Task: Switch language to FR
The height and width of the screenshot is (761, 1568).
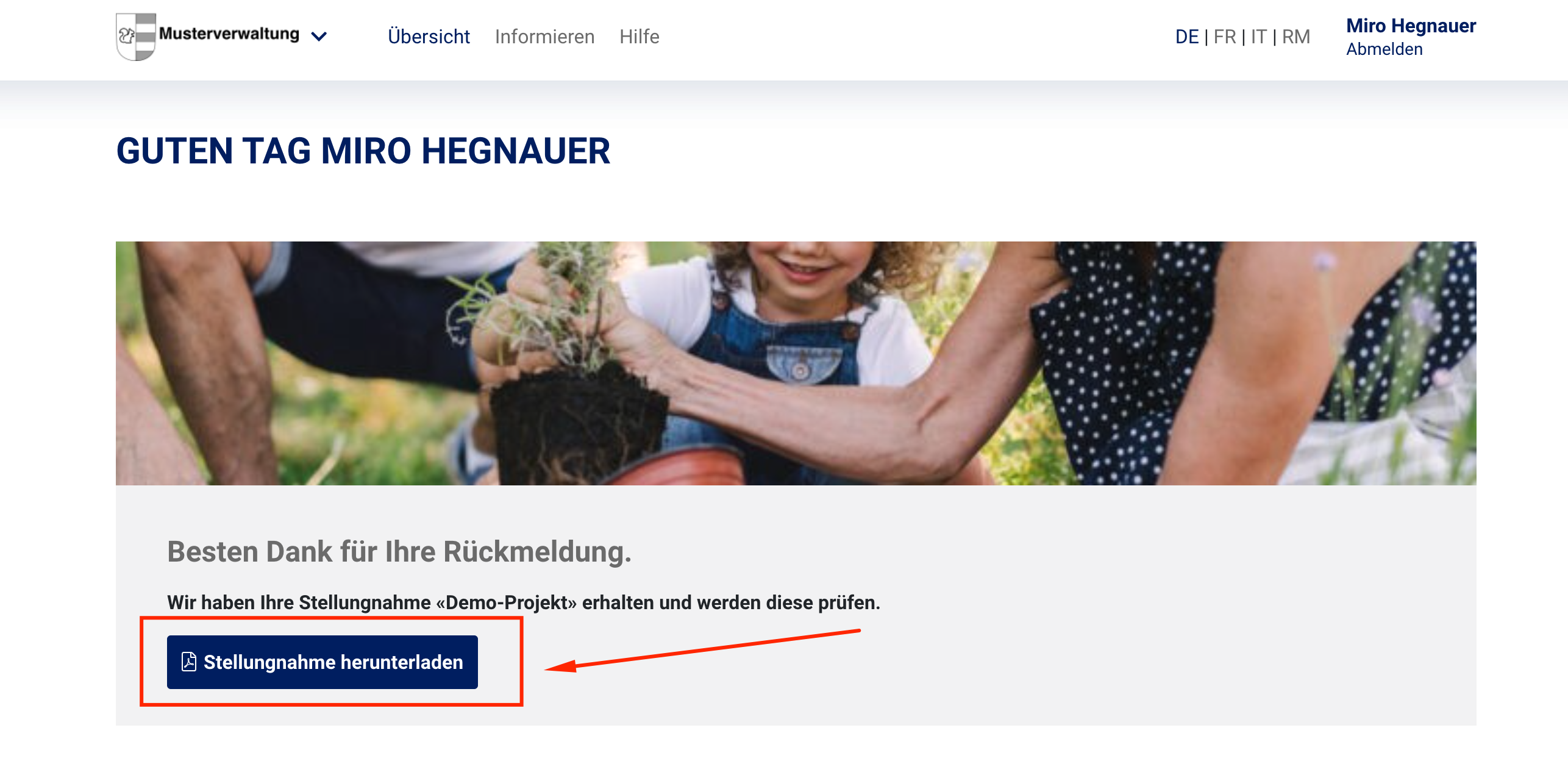Action: pyautogui.click(x=1224, y=37)
